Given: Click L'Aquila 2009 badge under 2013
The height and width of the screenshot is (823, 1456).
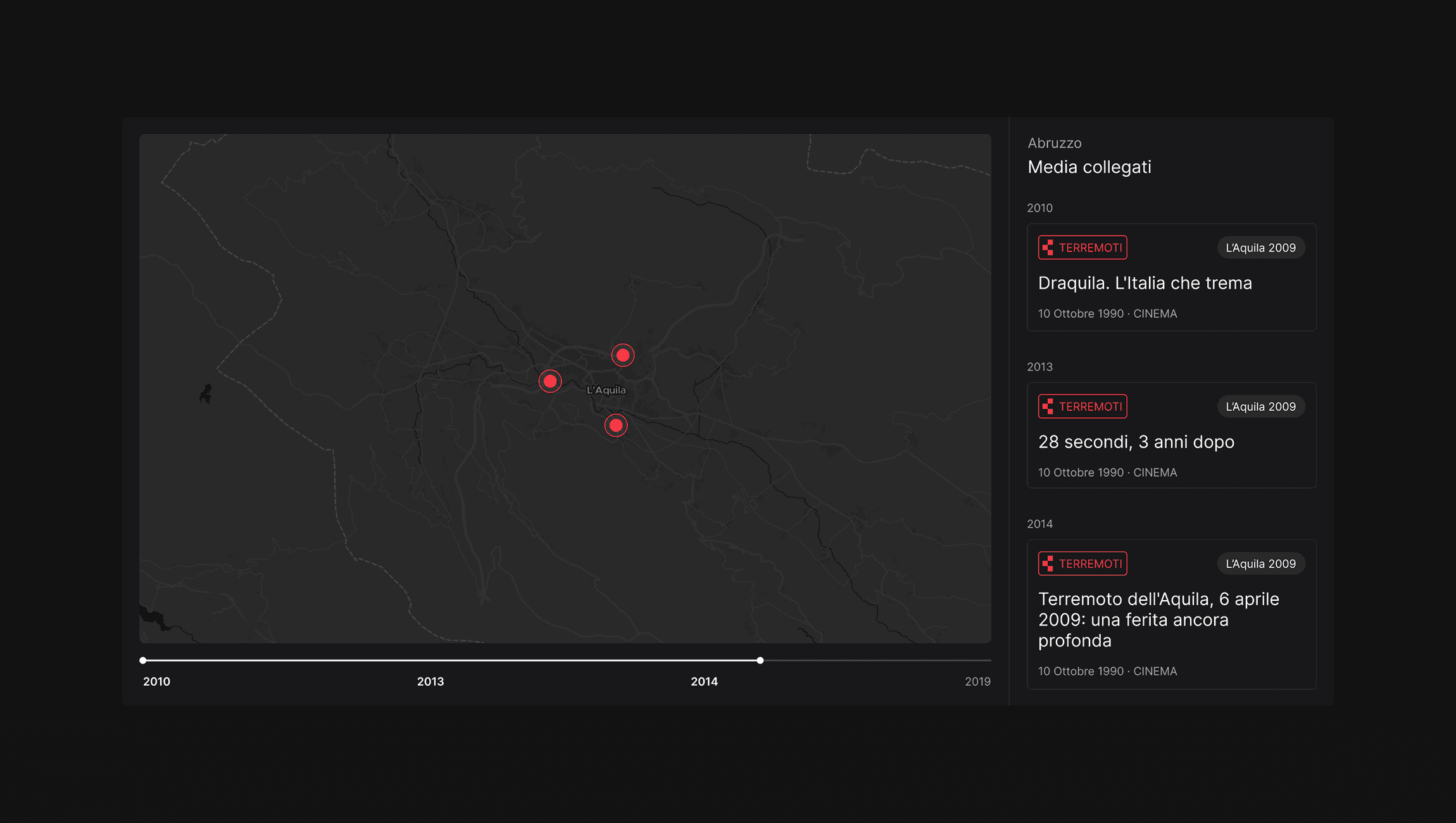Looking at the screenshot, I should pyautogui.click(x=1260, y=406).
